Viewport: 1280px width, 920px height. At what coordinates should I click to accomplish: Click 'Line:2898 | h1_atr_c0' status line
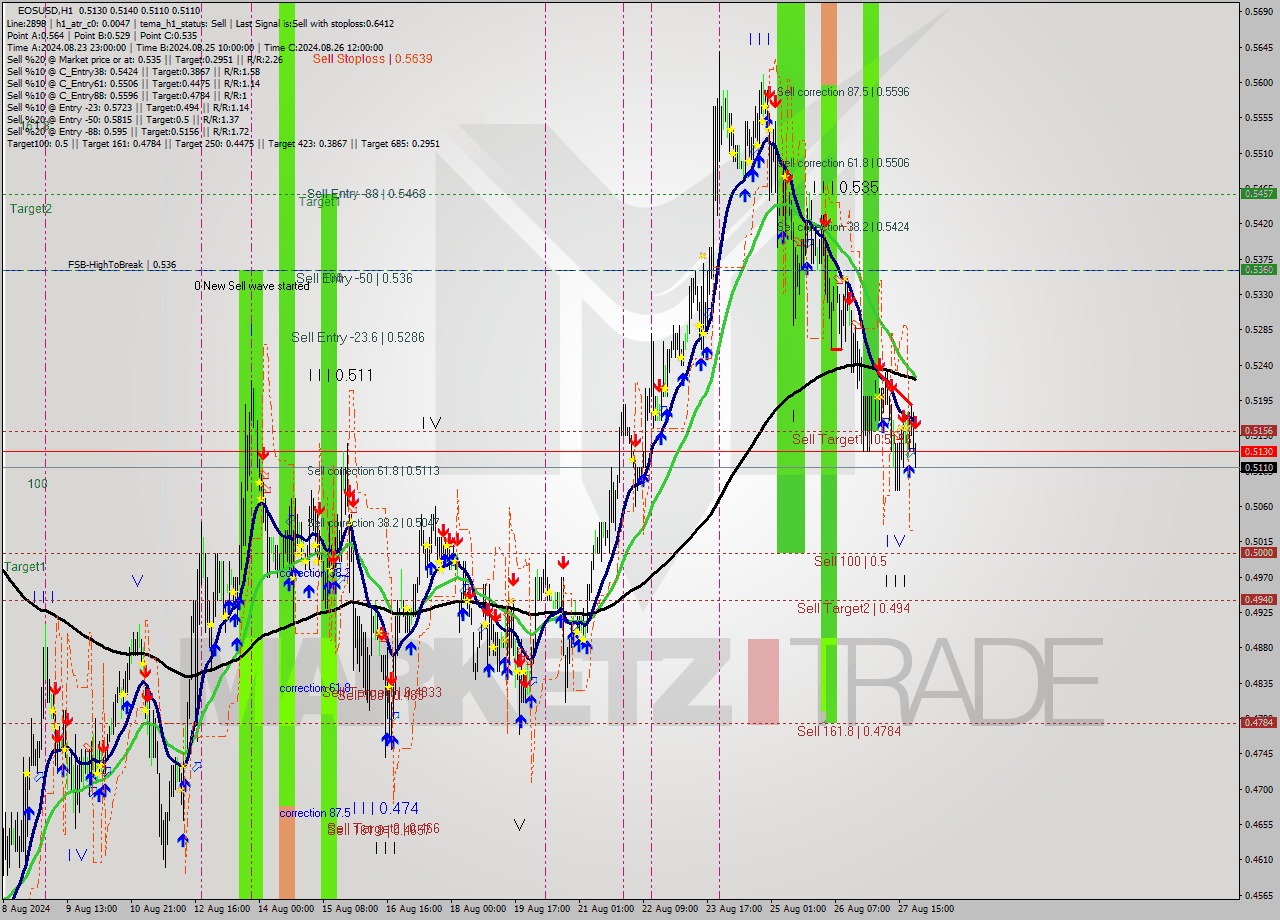[200, 22]
